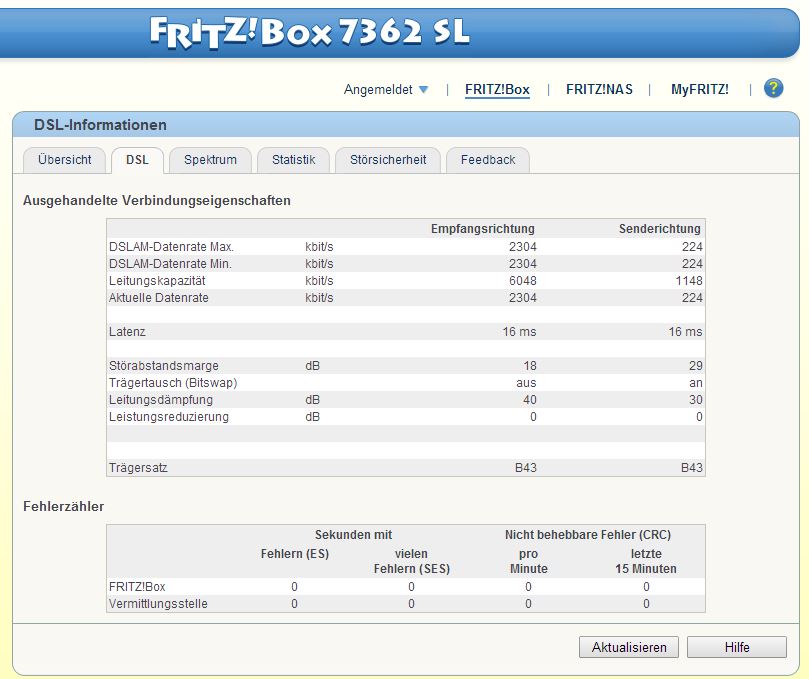
Task: Click the Störabstandsmarge value 29
Action: pyautogui.click(x=695, y=366)
